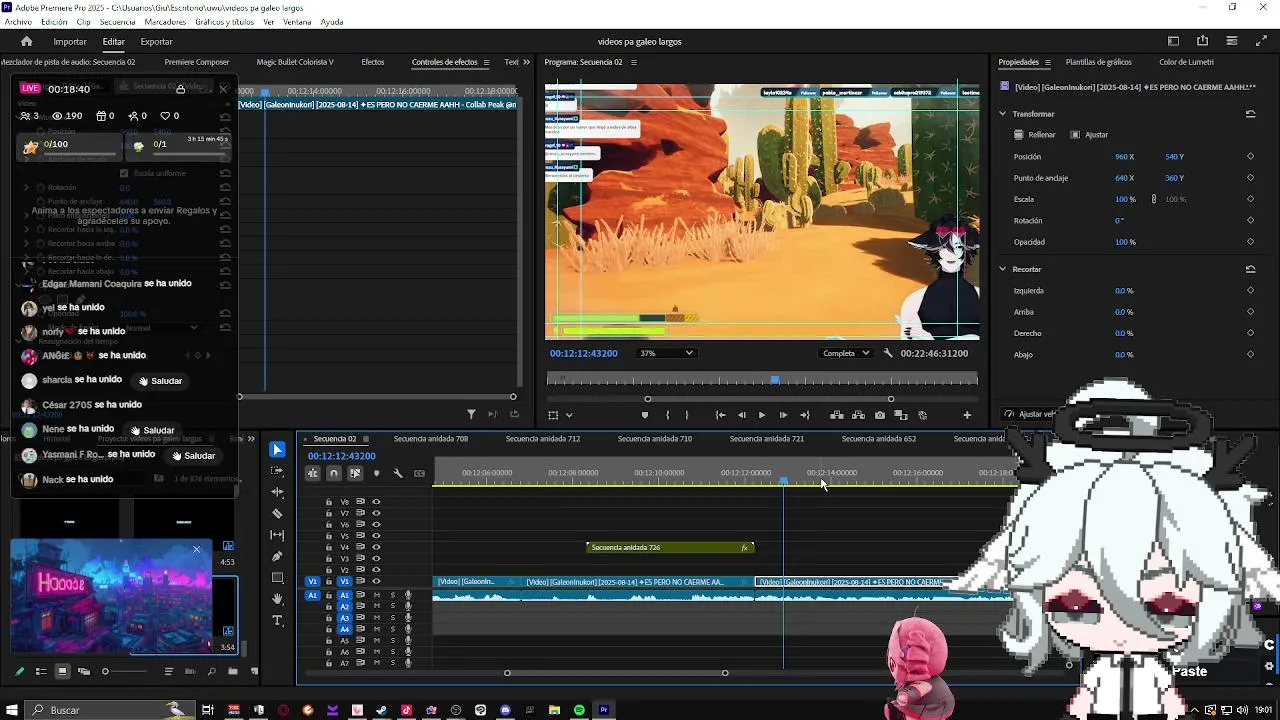The width and height of the screenshot is (1280, 720).
Task: Open the Program: Secuencia 02 panel menu
Action: click(633, 62)
